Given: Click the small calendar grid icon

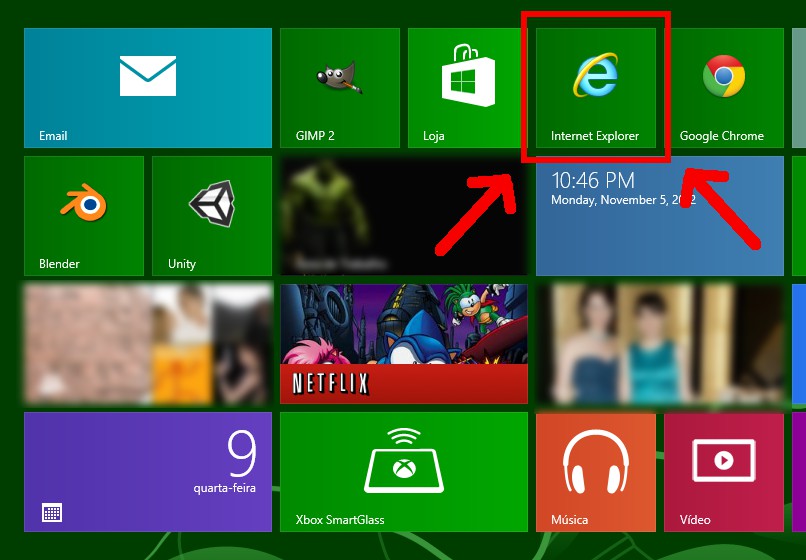Looking at the screenshot, I should tap(52, 512).
